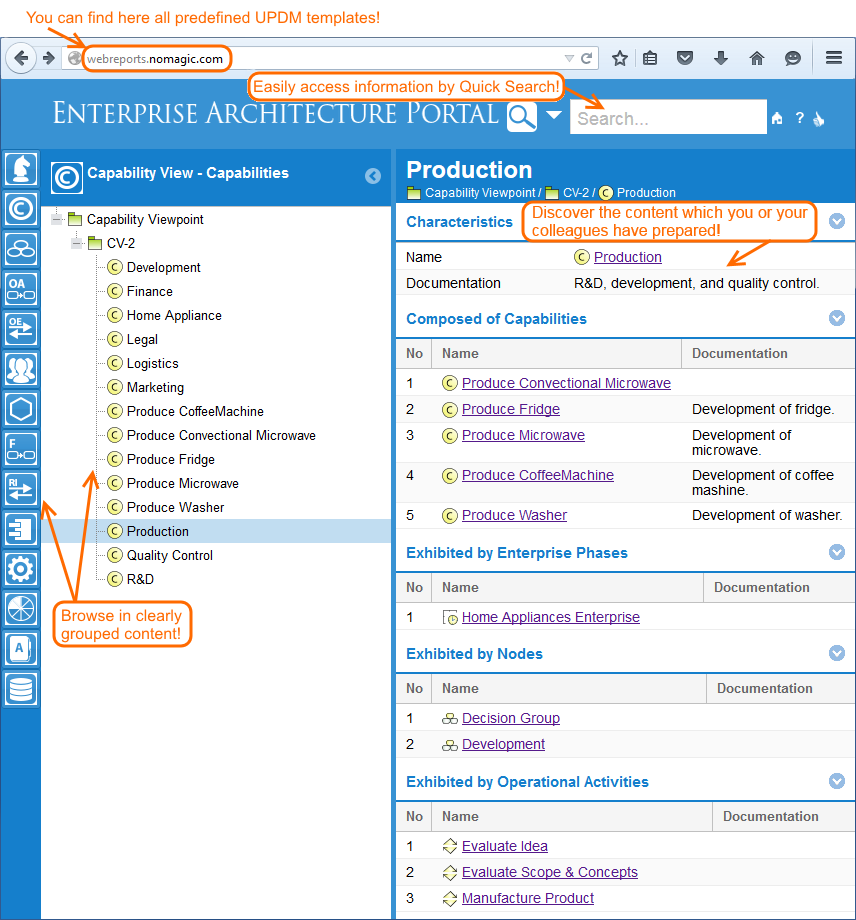The width and height of the screenshot is (856, 920).
Task: Click into the Search input field
Action: point(668,117)
